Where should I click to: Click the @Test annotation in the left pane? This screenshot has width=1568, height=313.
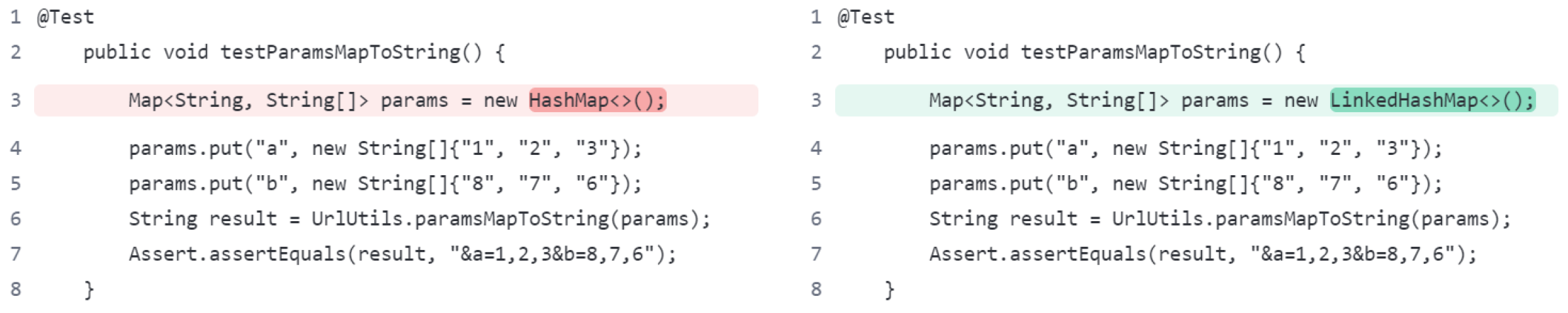(x=66, y=17)
